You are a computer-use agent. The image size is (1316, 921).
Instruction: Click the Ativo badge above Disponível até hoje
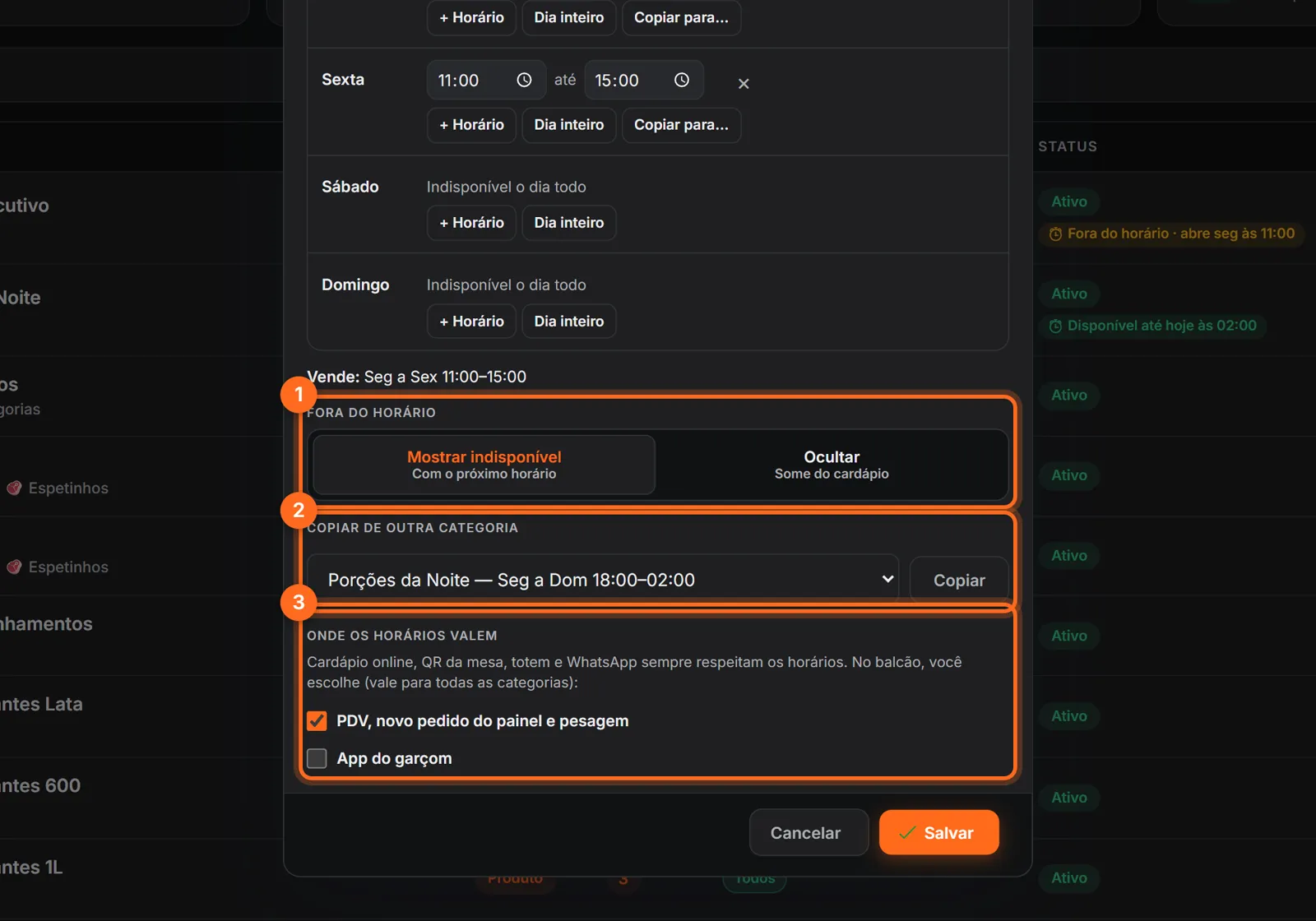(1069, 294)
